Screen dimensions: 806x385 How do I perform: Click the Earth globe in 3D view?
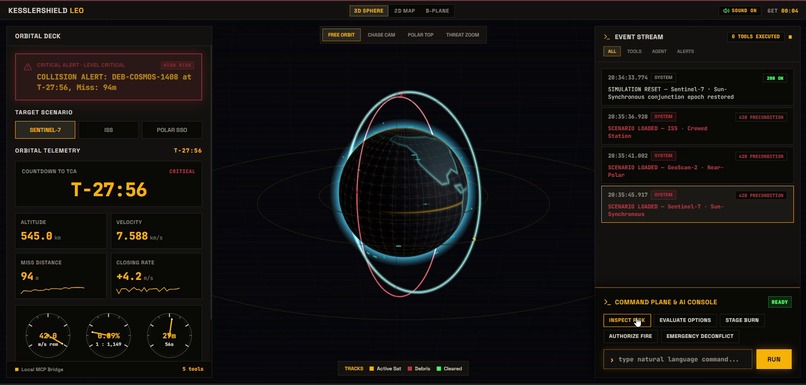(x=404, y=194)
